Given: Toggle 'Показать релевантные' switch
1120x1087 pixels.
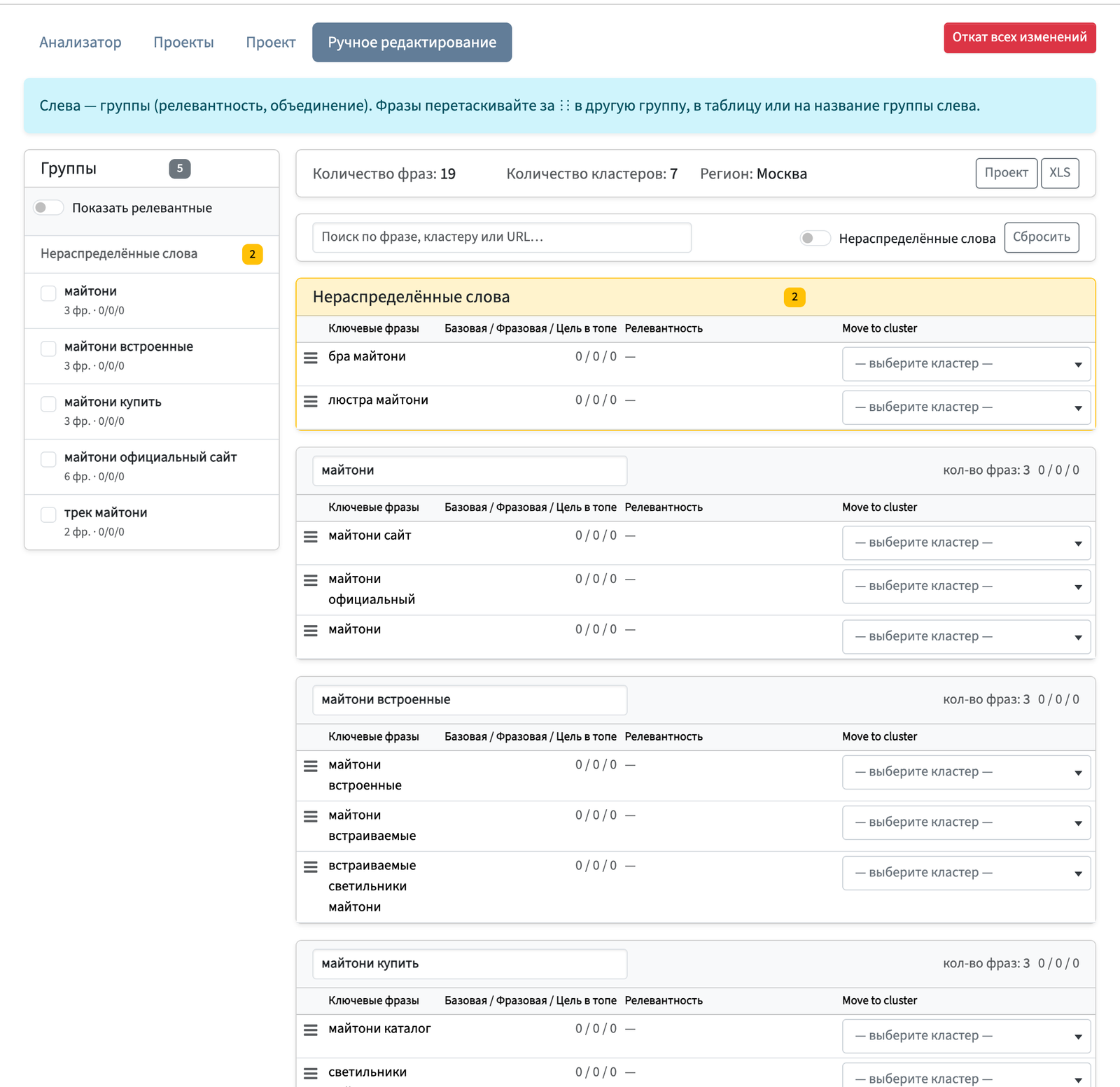Looking at the screenshot, I should [x=49, y=208].
